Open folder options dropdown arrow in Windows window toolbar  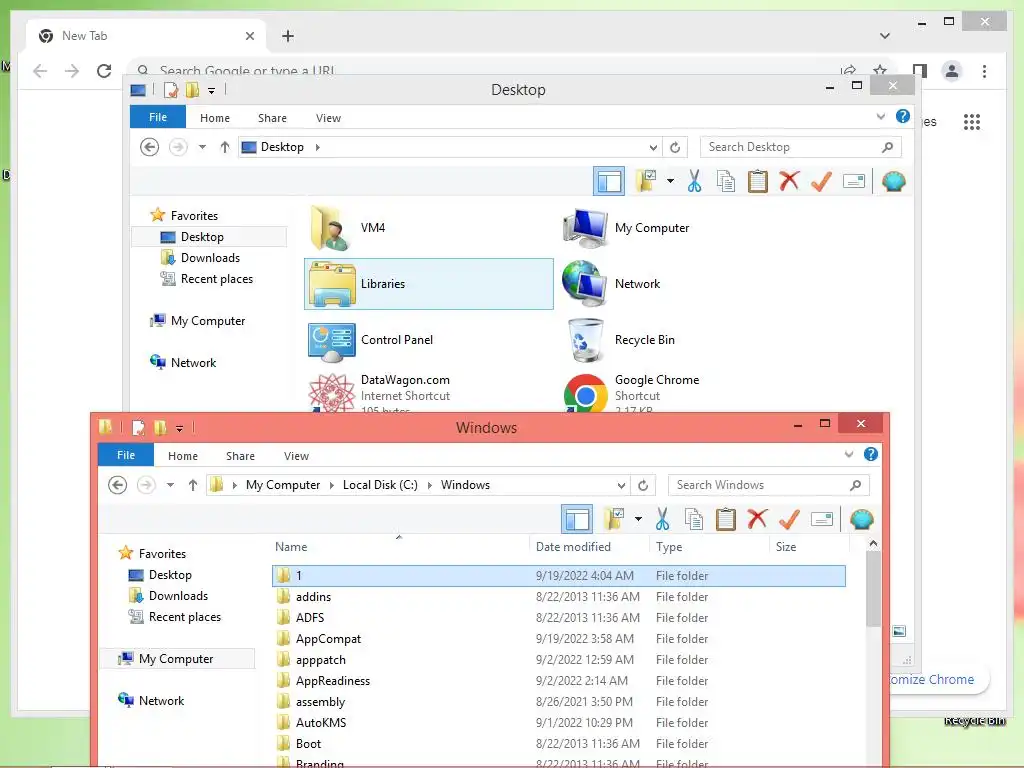click(638, 519)
